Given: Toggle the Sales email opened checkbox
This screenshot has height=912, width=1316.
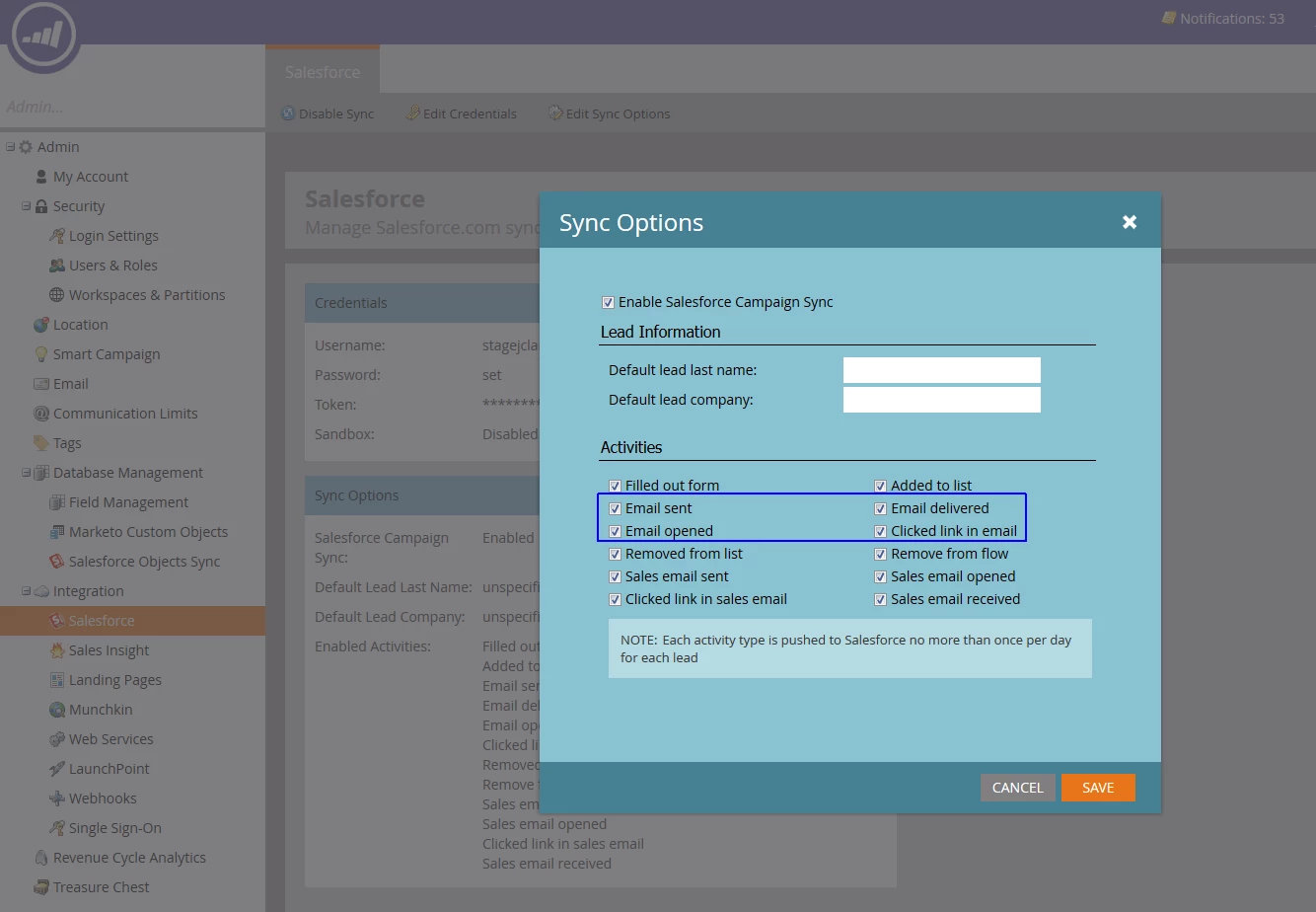Looking at the screenshot, I should pyautogui.click(x=880, y=577).
